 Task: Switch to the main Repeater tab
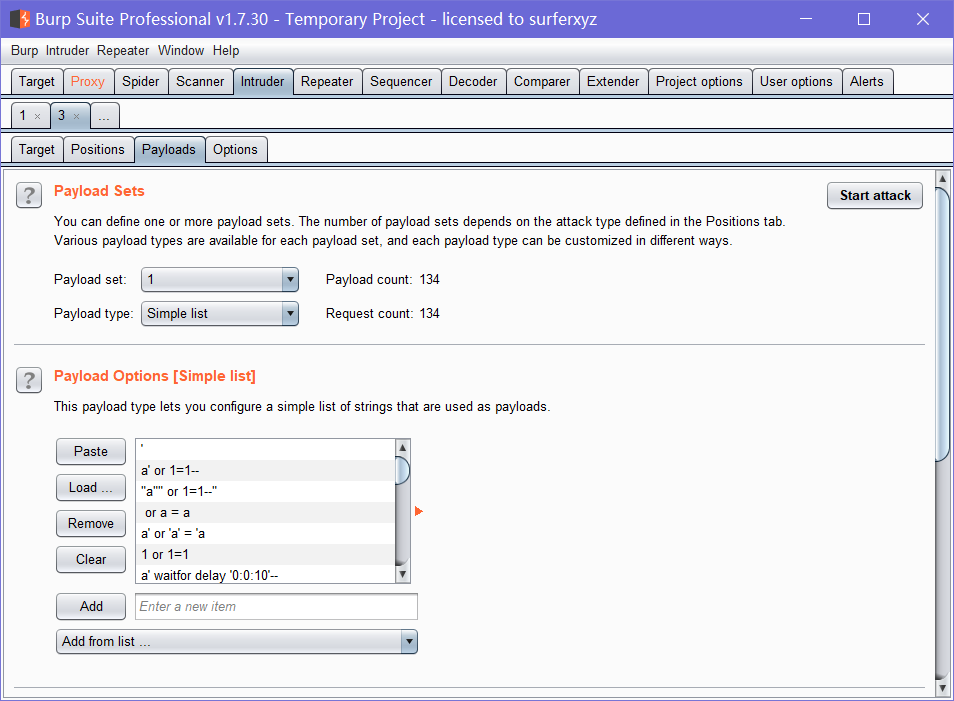327,82
